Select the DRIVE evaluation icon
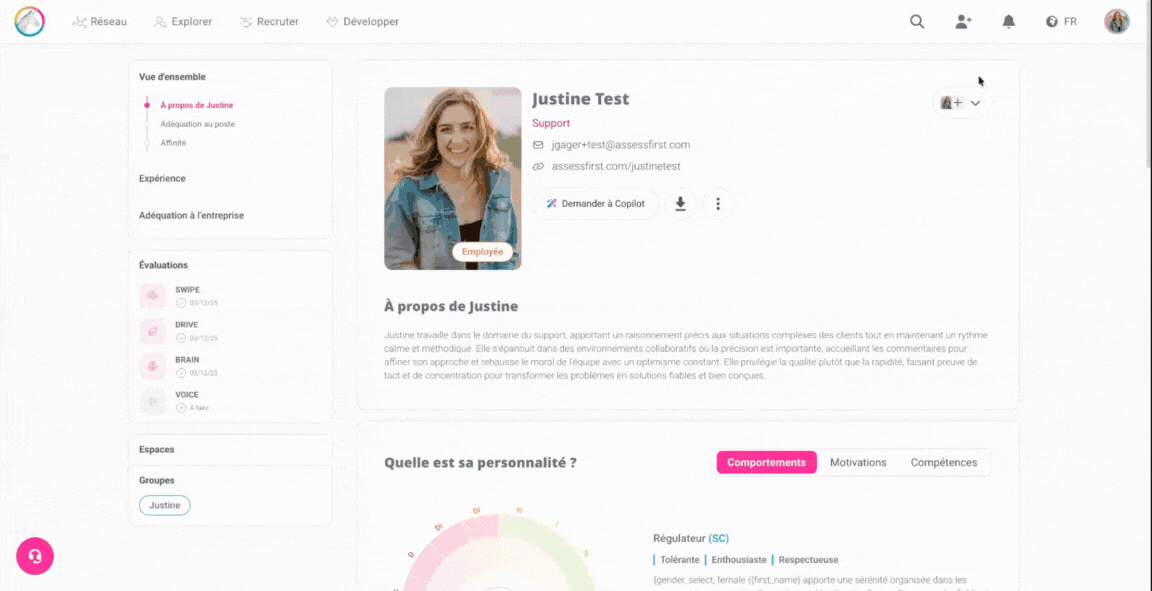This screenshot has height=591, width=1152. pos(152,330)
